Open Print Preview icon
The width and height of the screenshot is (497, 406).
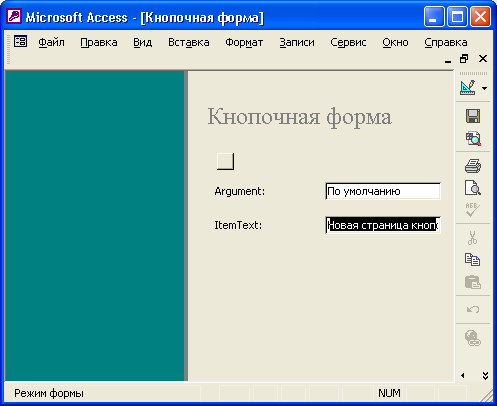coord(473,188)
